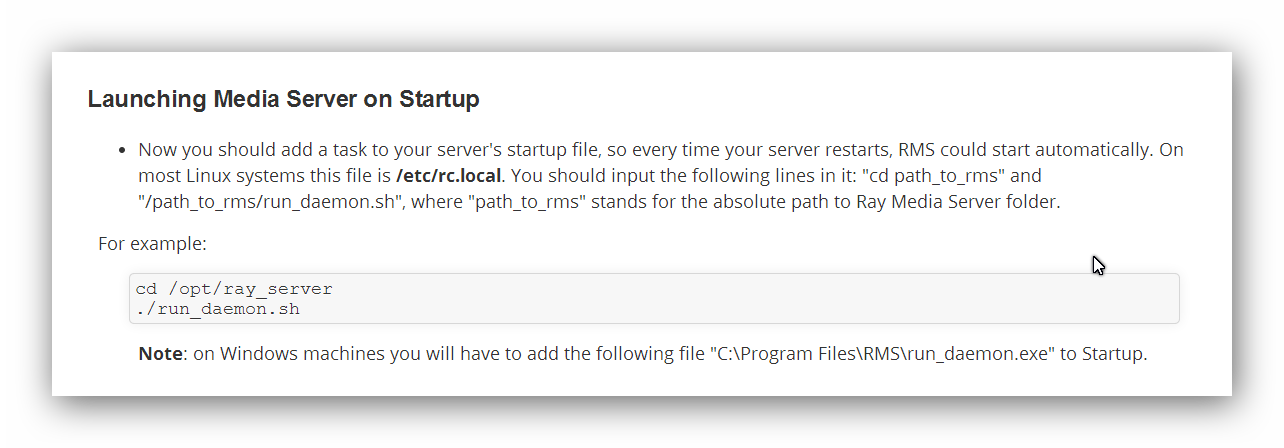1284x448 pixels.
Task: Click the "For example:" text
Action: (152, 244)
